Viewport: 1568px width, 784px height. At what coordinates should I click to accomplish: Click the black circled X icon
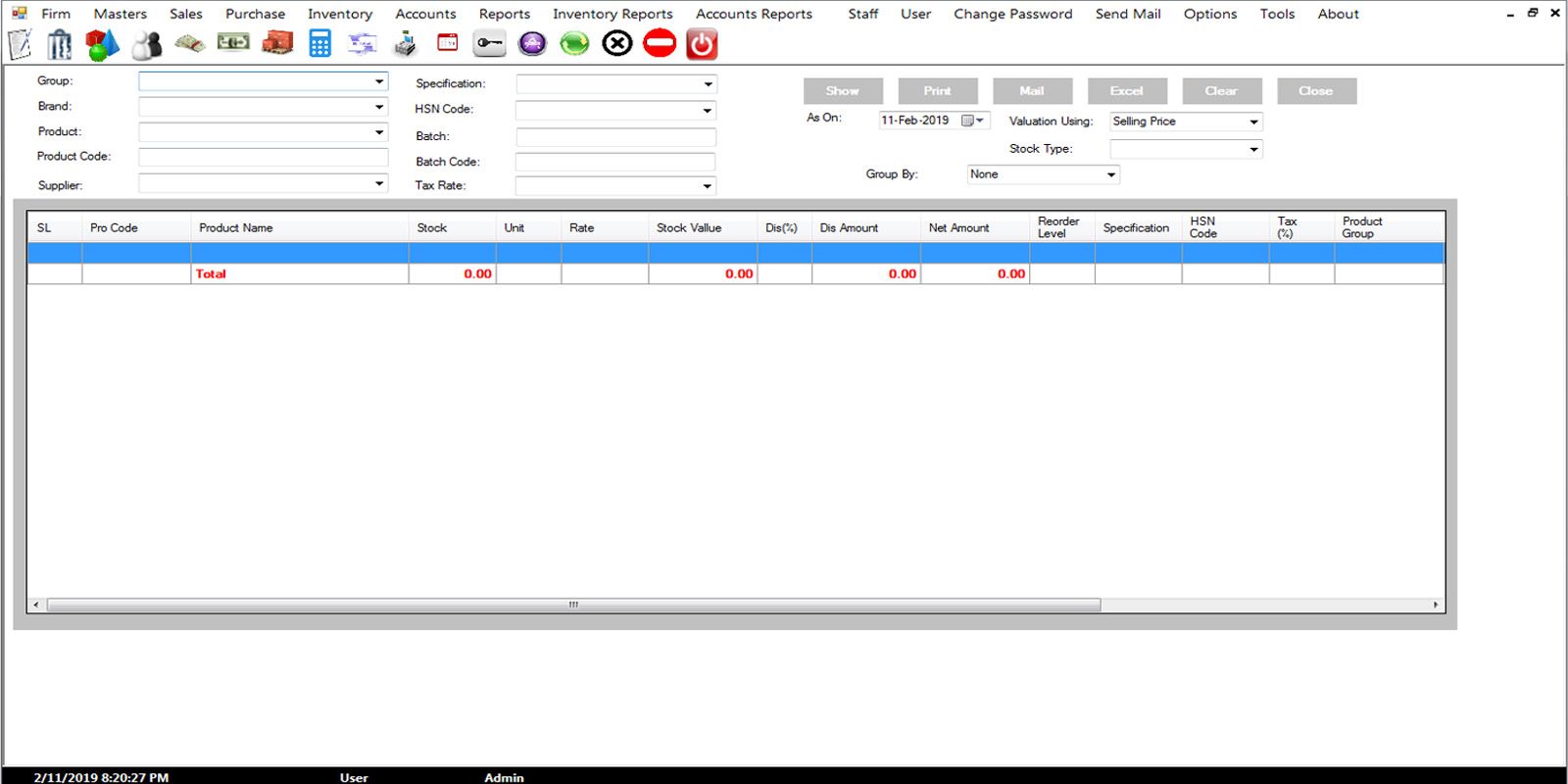(617, 44)
